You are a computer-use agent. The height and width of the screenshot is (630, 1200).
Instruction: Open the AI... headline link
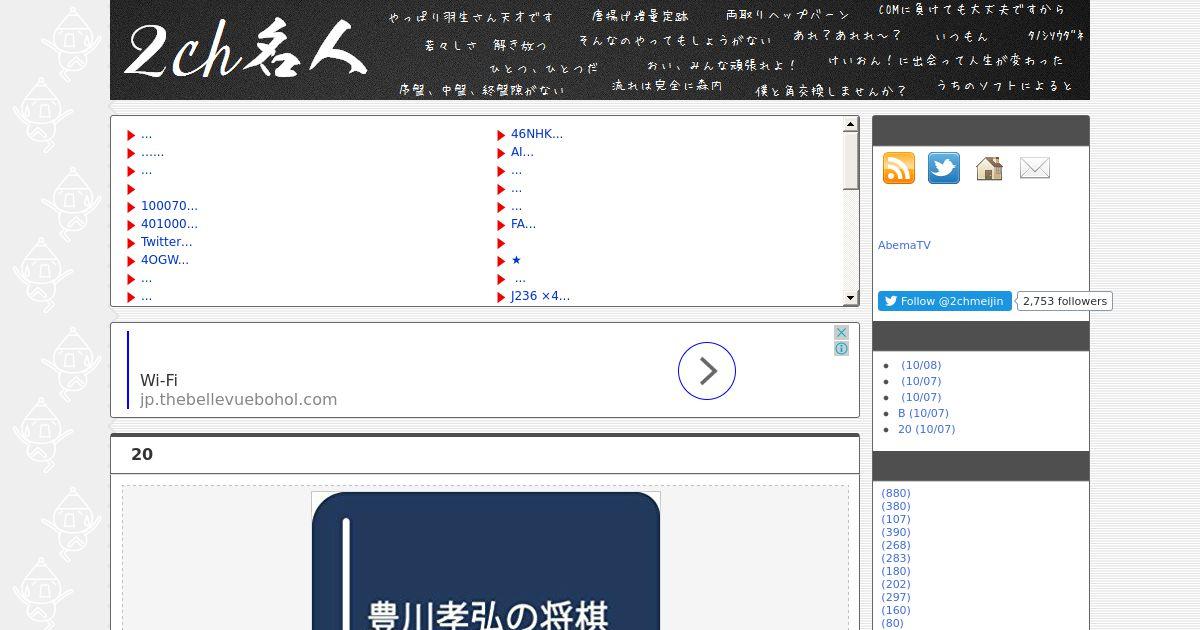tap(522, 152)
